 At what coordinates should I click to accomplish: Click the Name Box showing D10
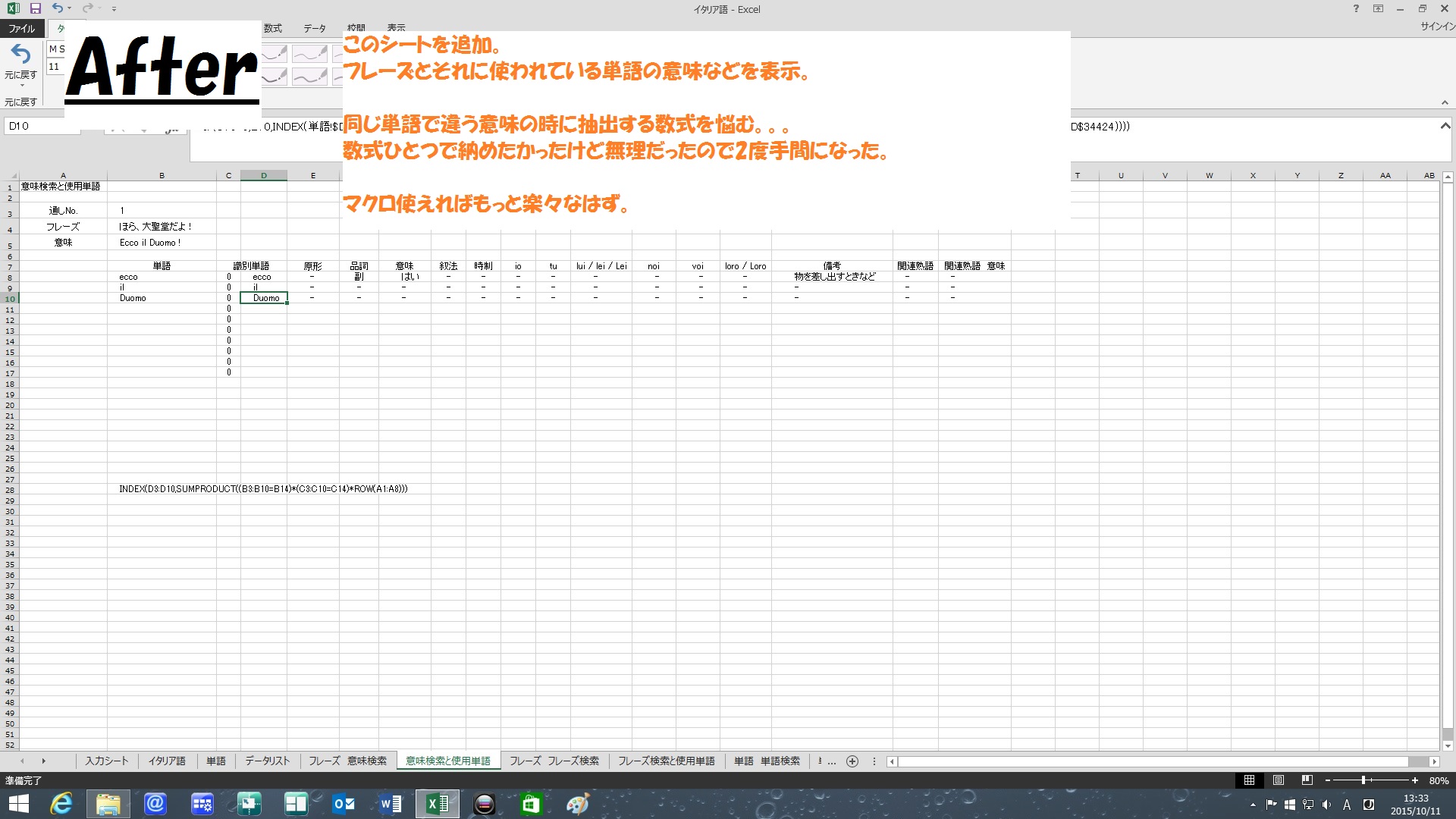pos(42,127)
